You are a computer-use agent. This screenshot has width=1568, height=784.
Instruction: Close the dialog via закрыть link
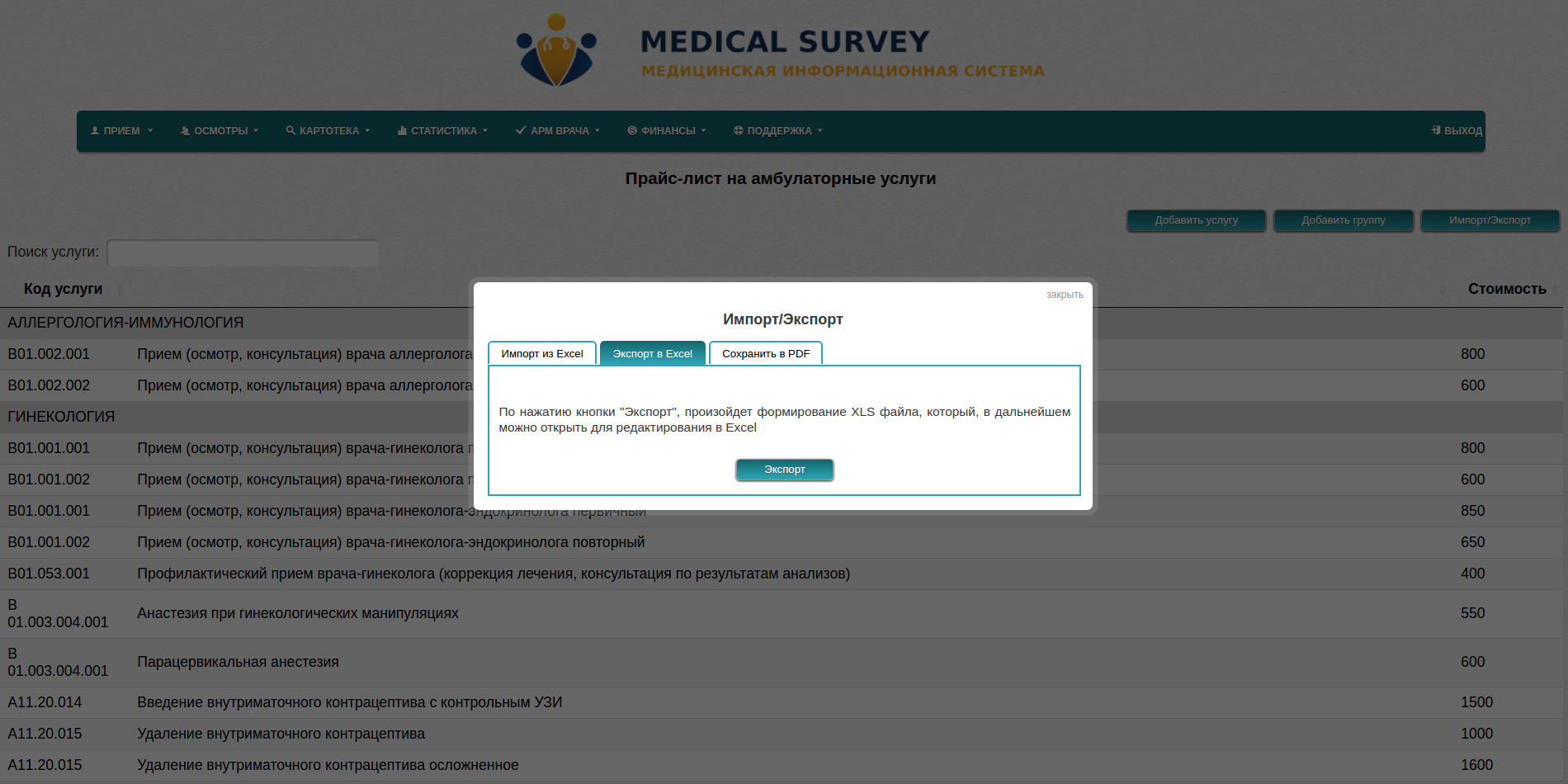1065,295
